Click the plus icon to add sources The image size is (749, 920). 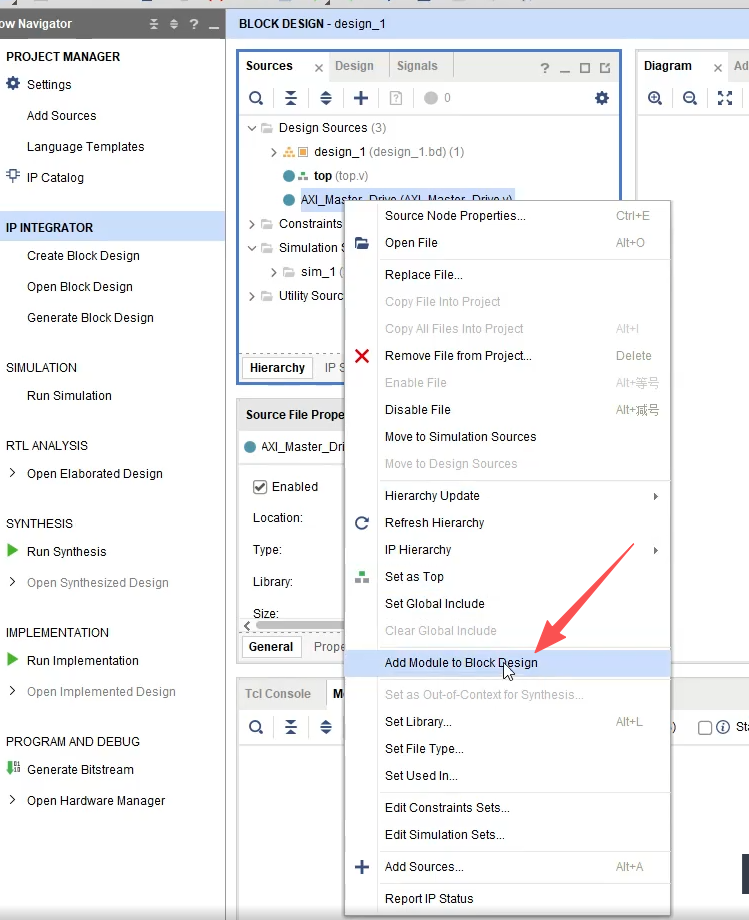pos(361,98)
